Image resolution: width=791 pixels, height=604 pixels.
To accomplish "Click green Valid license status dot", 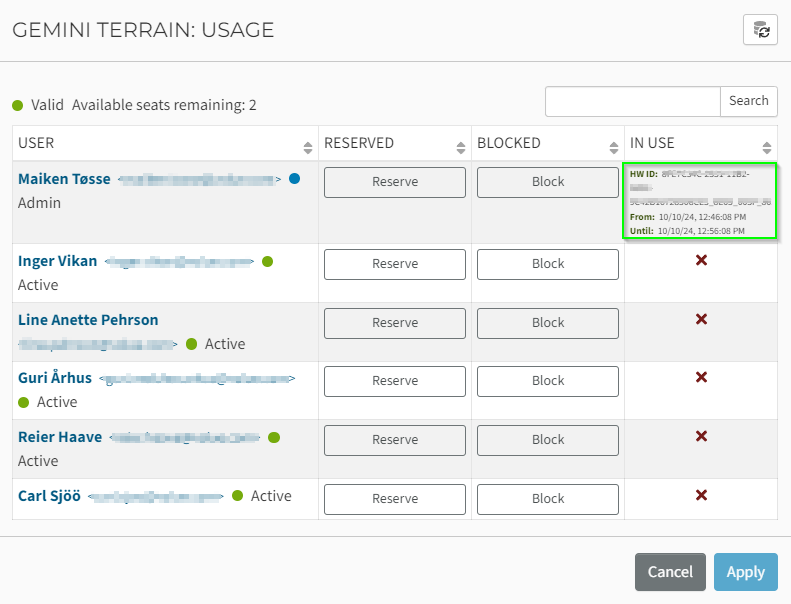I will point(18,105).
